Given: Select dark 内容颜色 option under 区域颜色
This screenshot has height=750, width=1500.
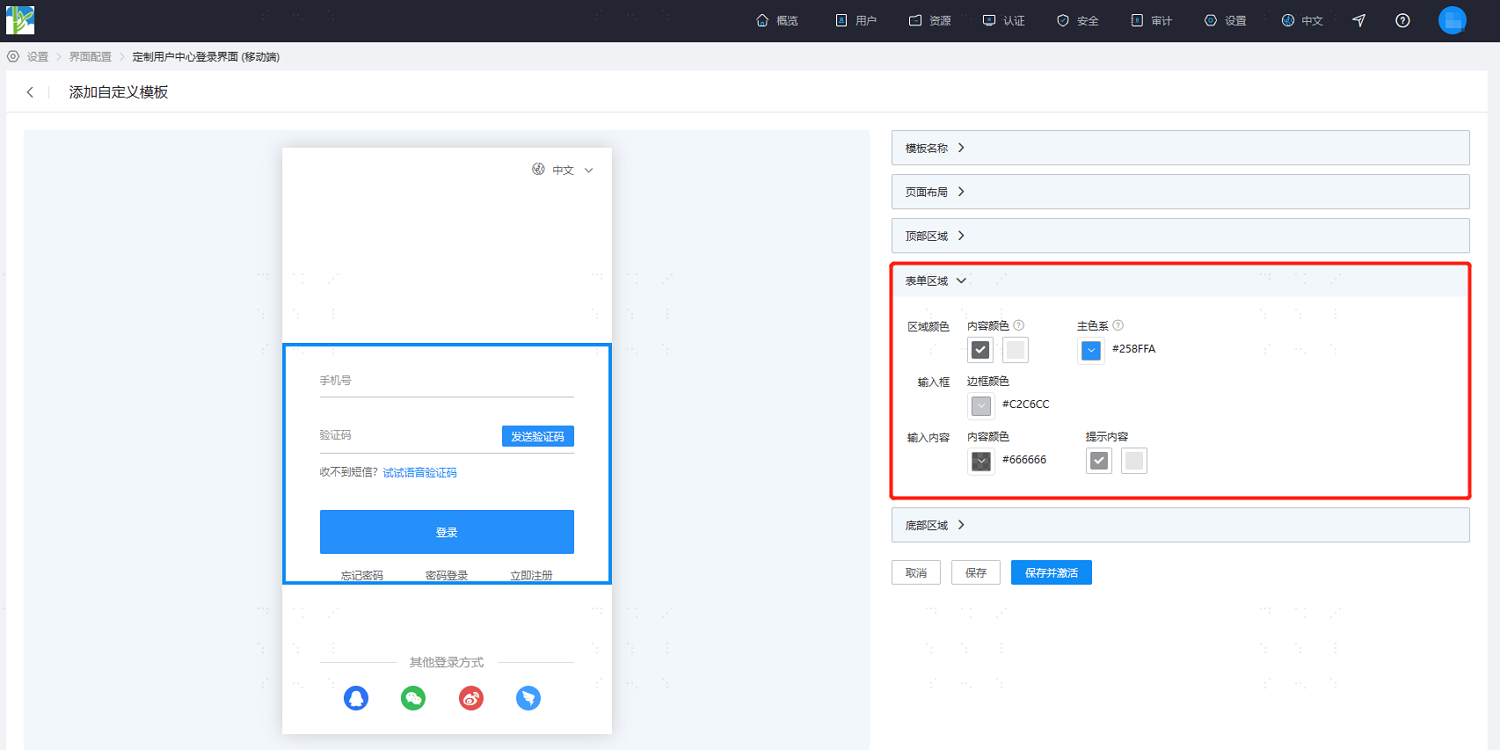Looking at the screenshot, I should click(x=980, y=350).
